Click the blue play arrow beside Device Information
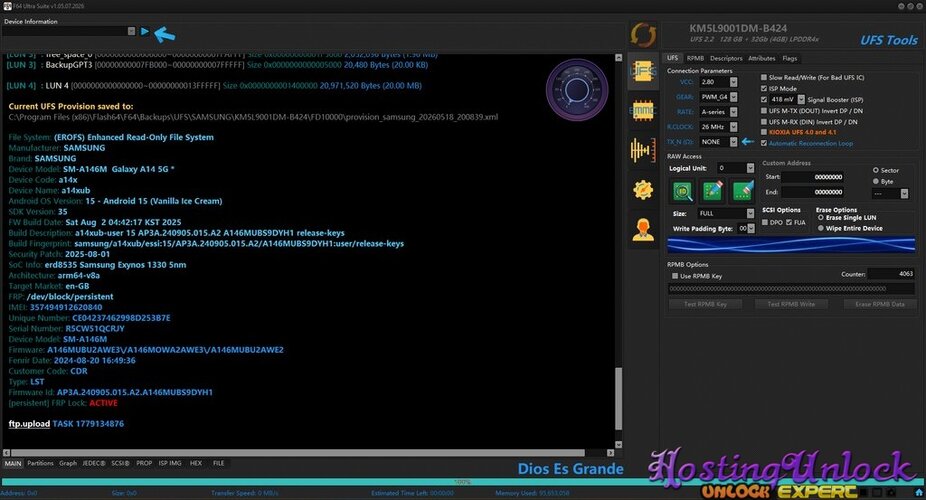Viewport: 926px width, 500px height. pos(145,31)
